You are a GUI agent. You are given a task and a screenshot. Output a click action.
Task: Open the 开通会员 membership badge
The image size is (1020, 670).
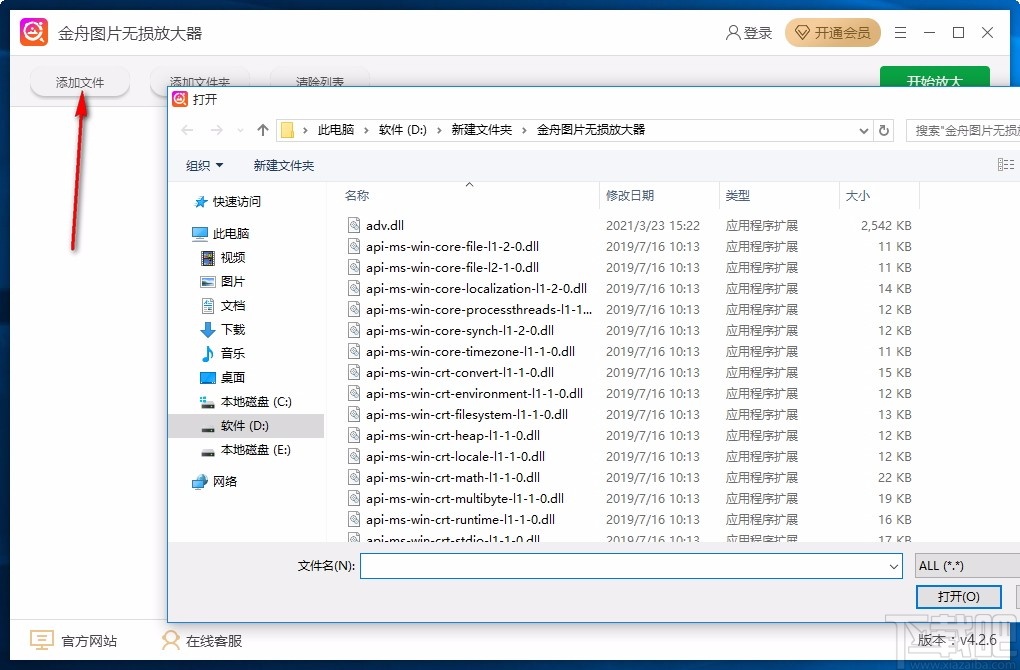click(x=833, y=31)
